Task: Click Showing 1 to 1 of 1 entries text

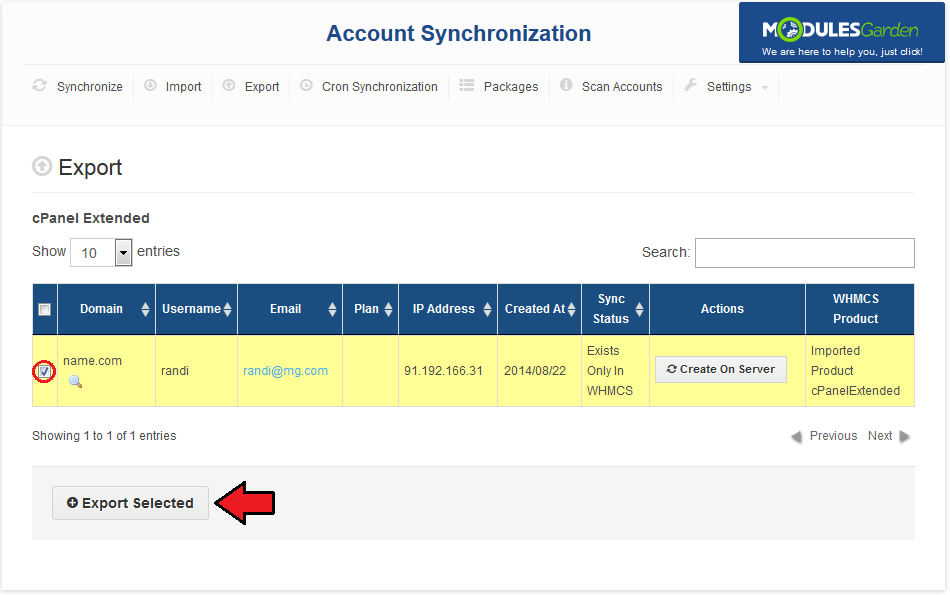Action: coord(104,436)
